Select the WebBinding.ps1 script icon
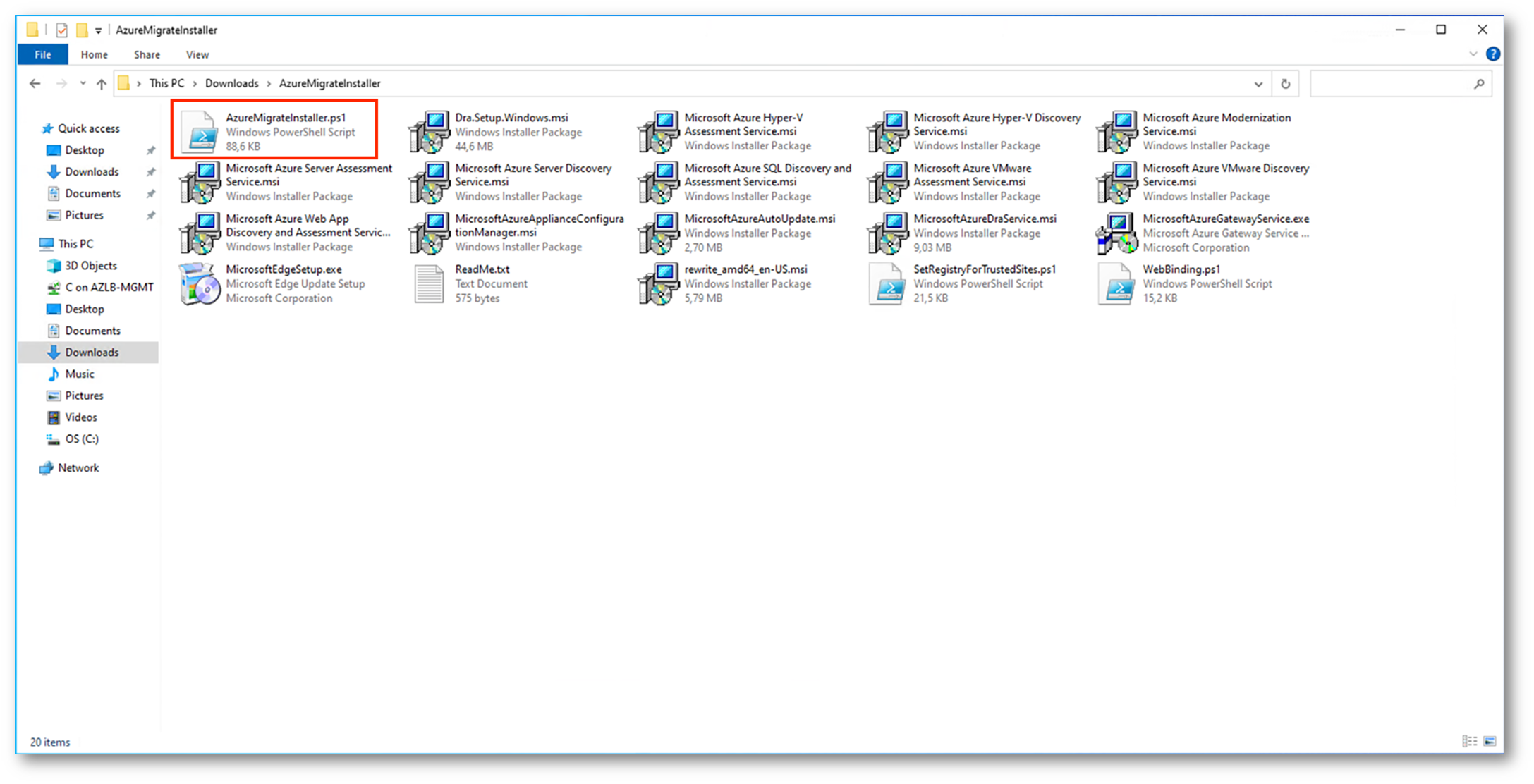Image resolution: width=1534 pixels, height=784 pixels. pyautogui.click(x=1116, y=283)
